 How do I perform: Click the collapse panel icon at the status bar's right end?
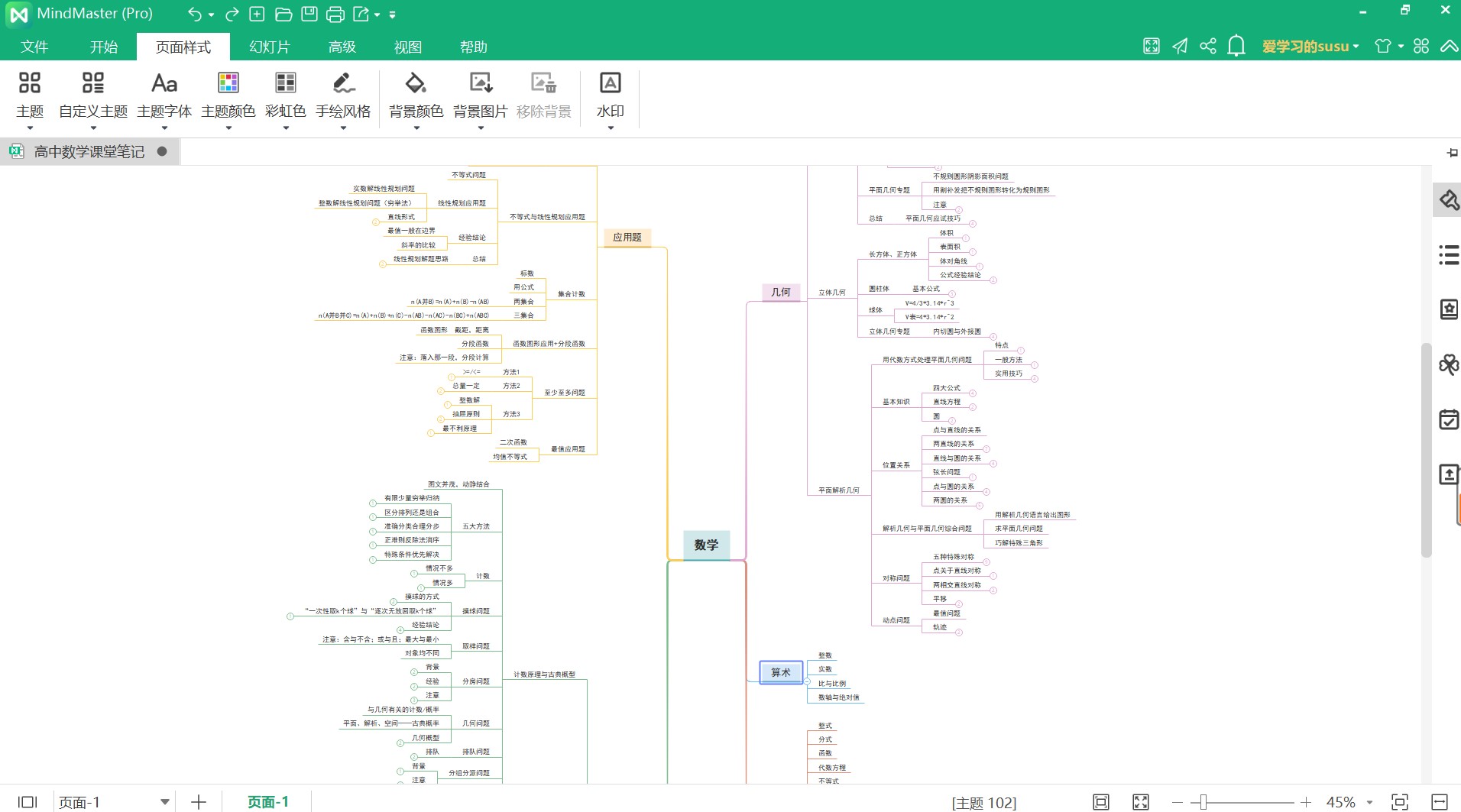(1440, 802)
